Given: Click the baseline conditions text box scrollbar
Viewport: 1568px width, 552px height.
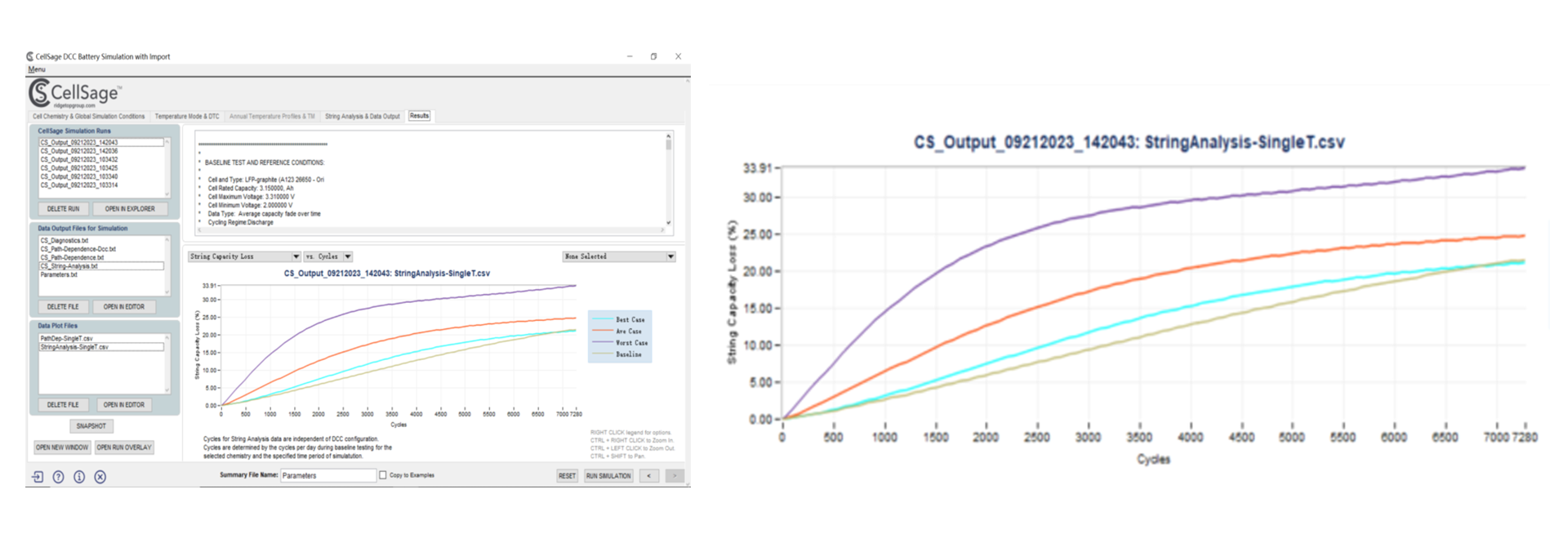Looking at the screenshot, I should click(x=668, y=180).
